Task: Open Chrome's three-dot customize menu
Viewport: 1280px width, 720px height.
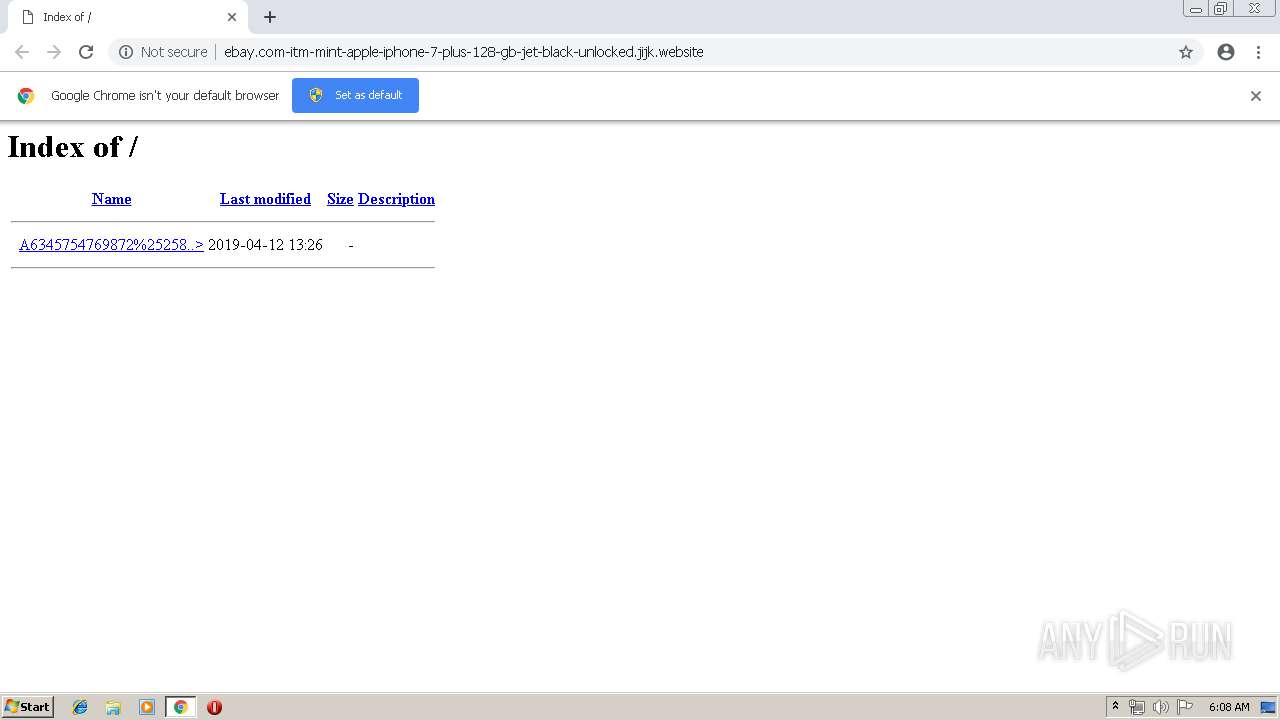Action: tap(1258, 52)
